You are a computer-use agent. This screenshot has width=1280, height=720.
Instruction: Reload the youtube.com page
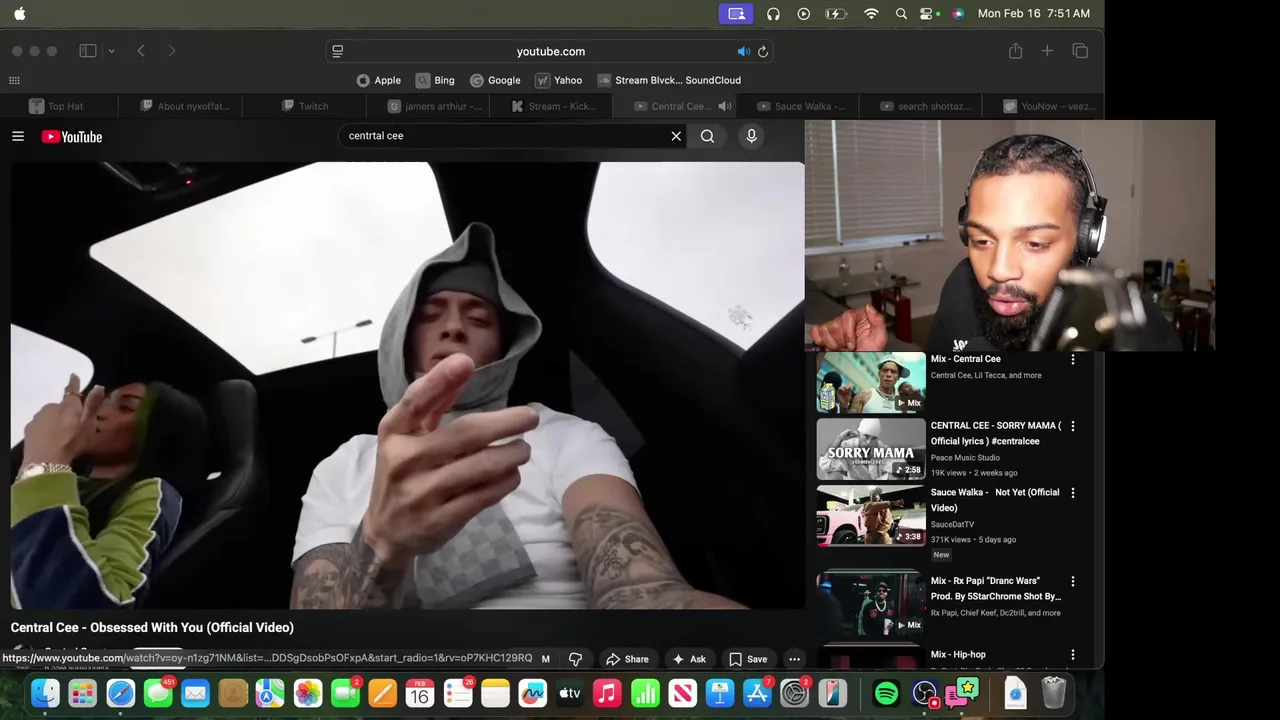tap(763, 51)
